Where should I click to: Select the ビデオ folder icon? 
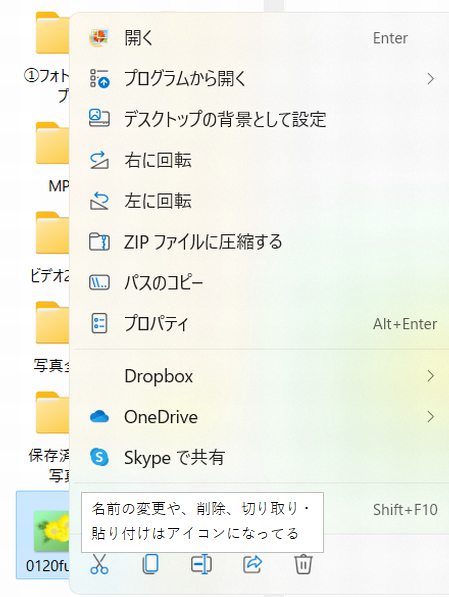click(x=53, y=233)
